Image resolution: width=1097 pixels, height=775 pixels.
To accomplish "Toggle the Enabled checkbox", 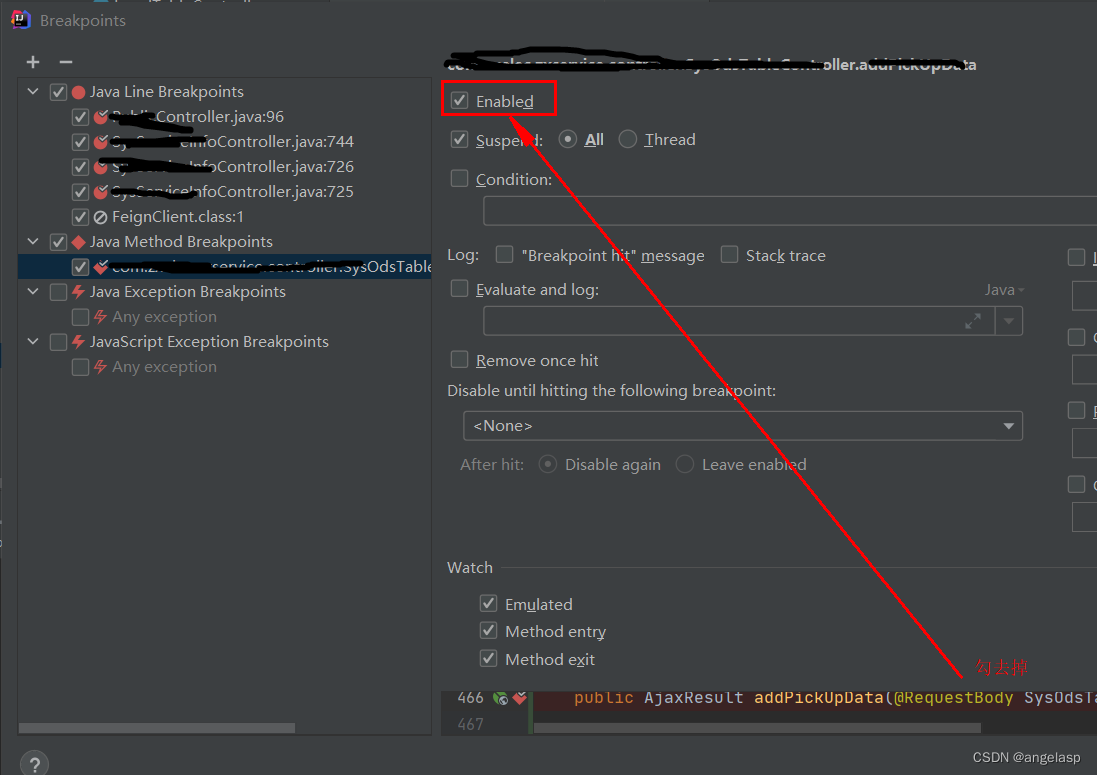I will coord(459,100).
